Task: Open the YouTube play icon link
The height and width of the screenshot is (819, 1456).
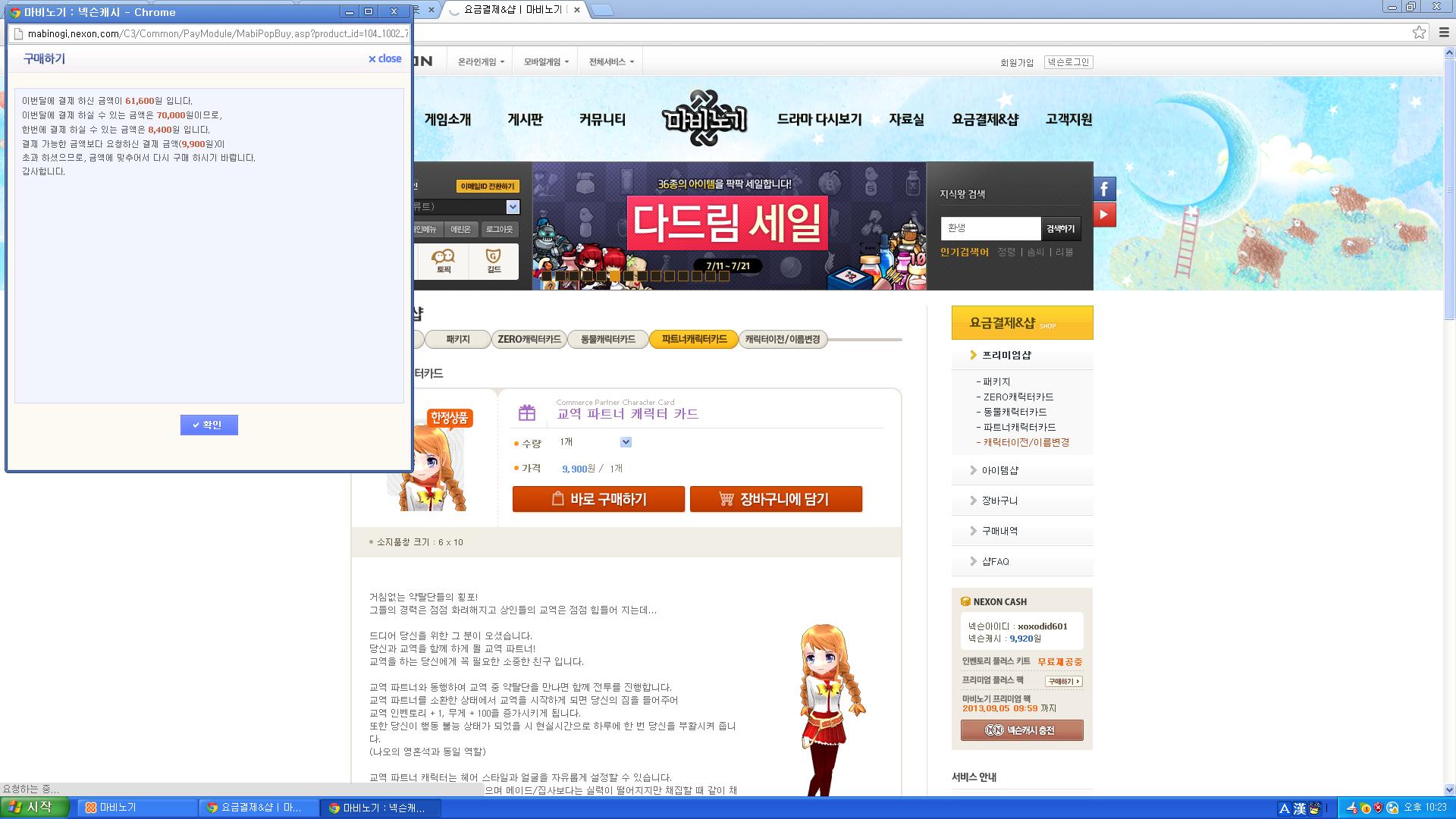Action: coord(1104,215)
